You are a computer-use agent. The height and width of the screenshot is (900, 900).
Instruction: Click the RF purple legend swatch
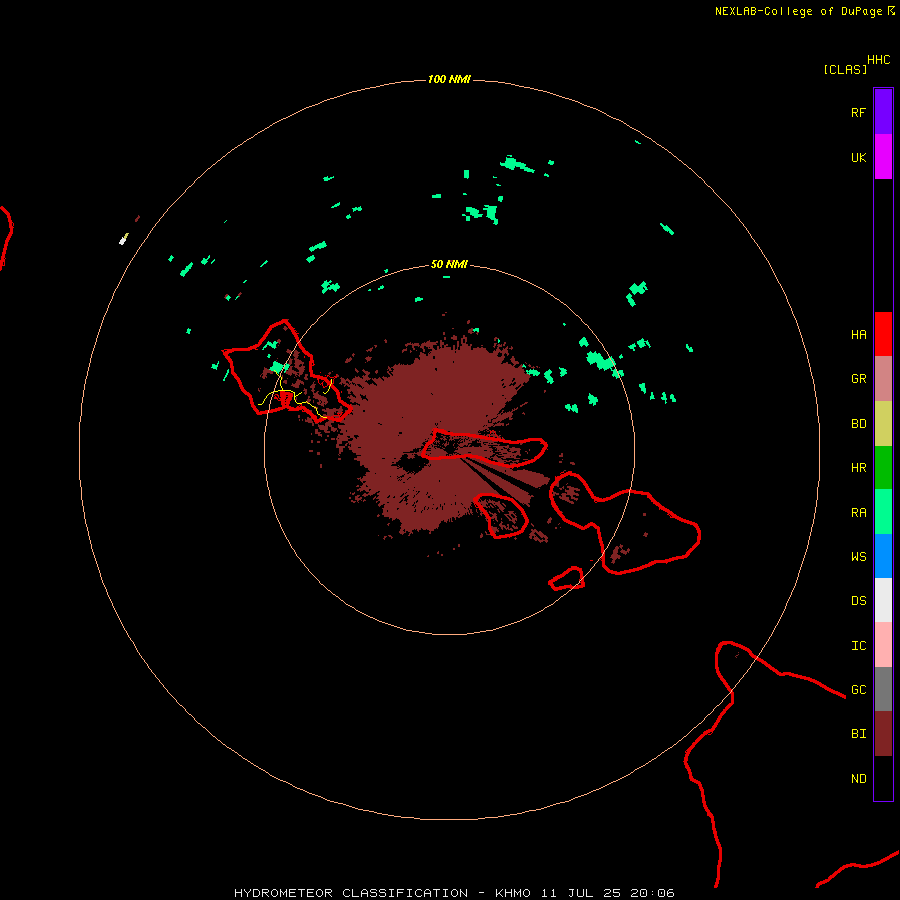click(883, 112)
